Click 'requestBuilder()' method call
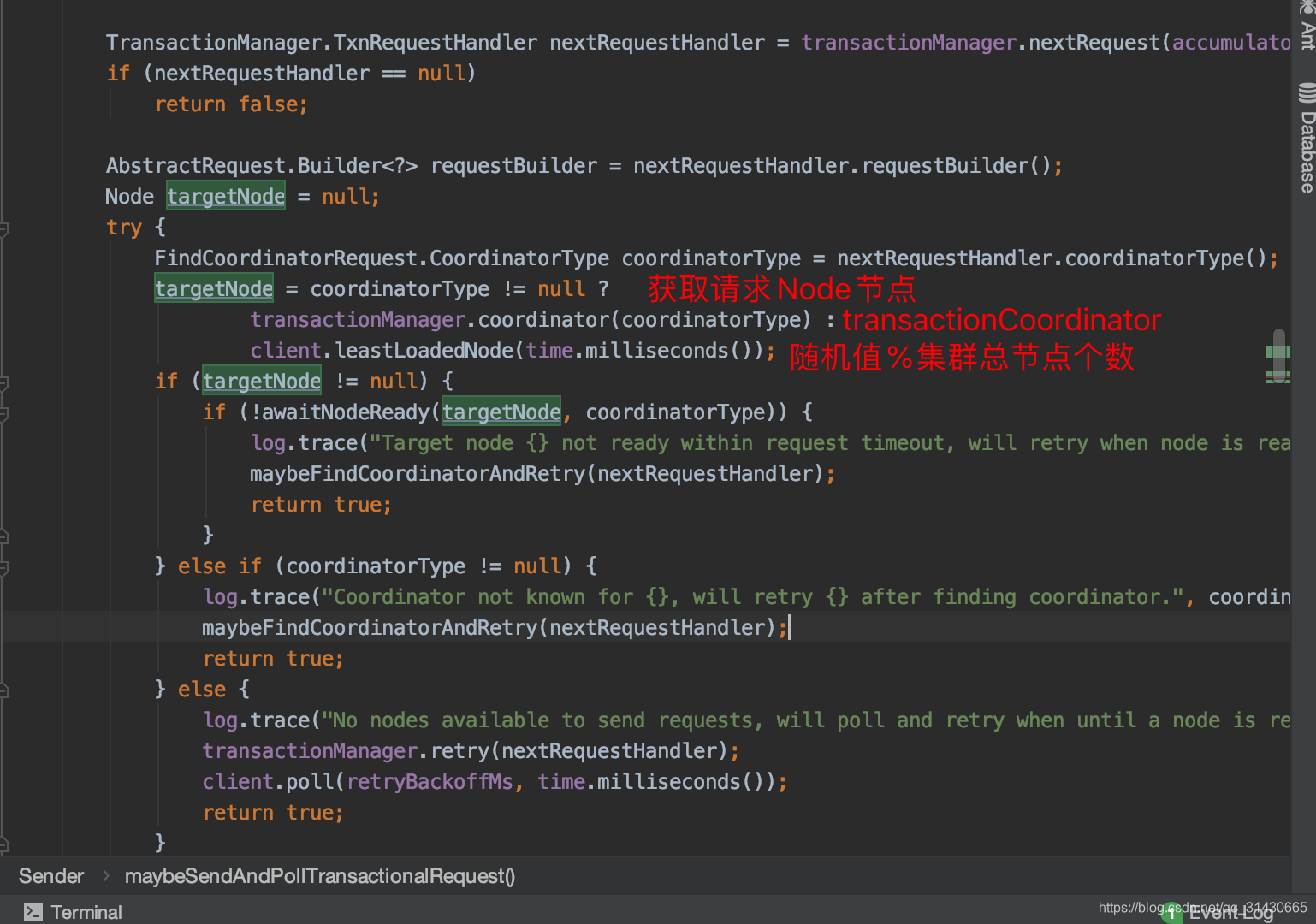 point(956,166)
